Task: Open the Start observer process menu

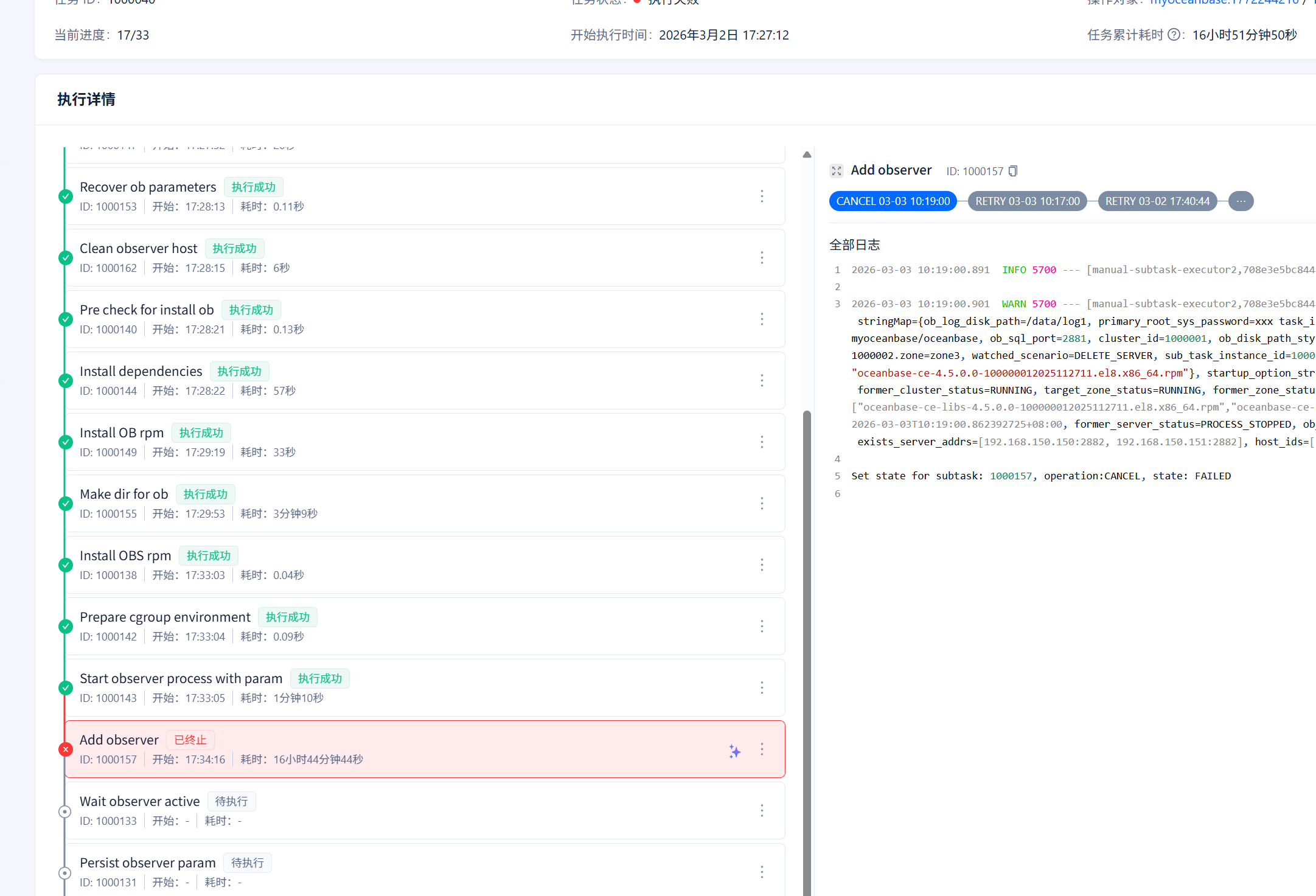Action: coord(762,687)
